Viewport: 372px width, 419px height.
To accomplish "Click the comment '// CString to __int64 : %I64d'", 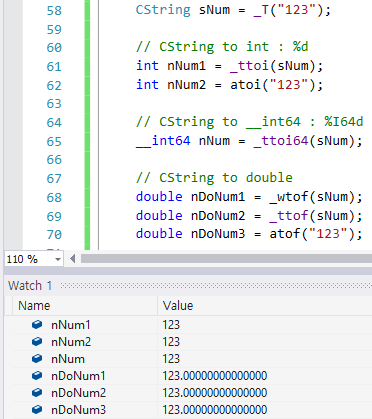I will pos(249,122).
